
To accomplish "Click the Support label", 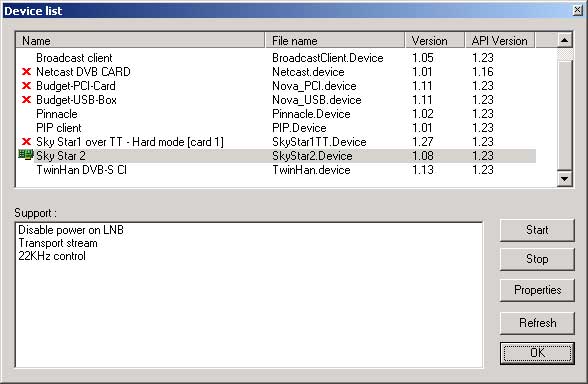I will point(35,213).
